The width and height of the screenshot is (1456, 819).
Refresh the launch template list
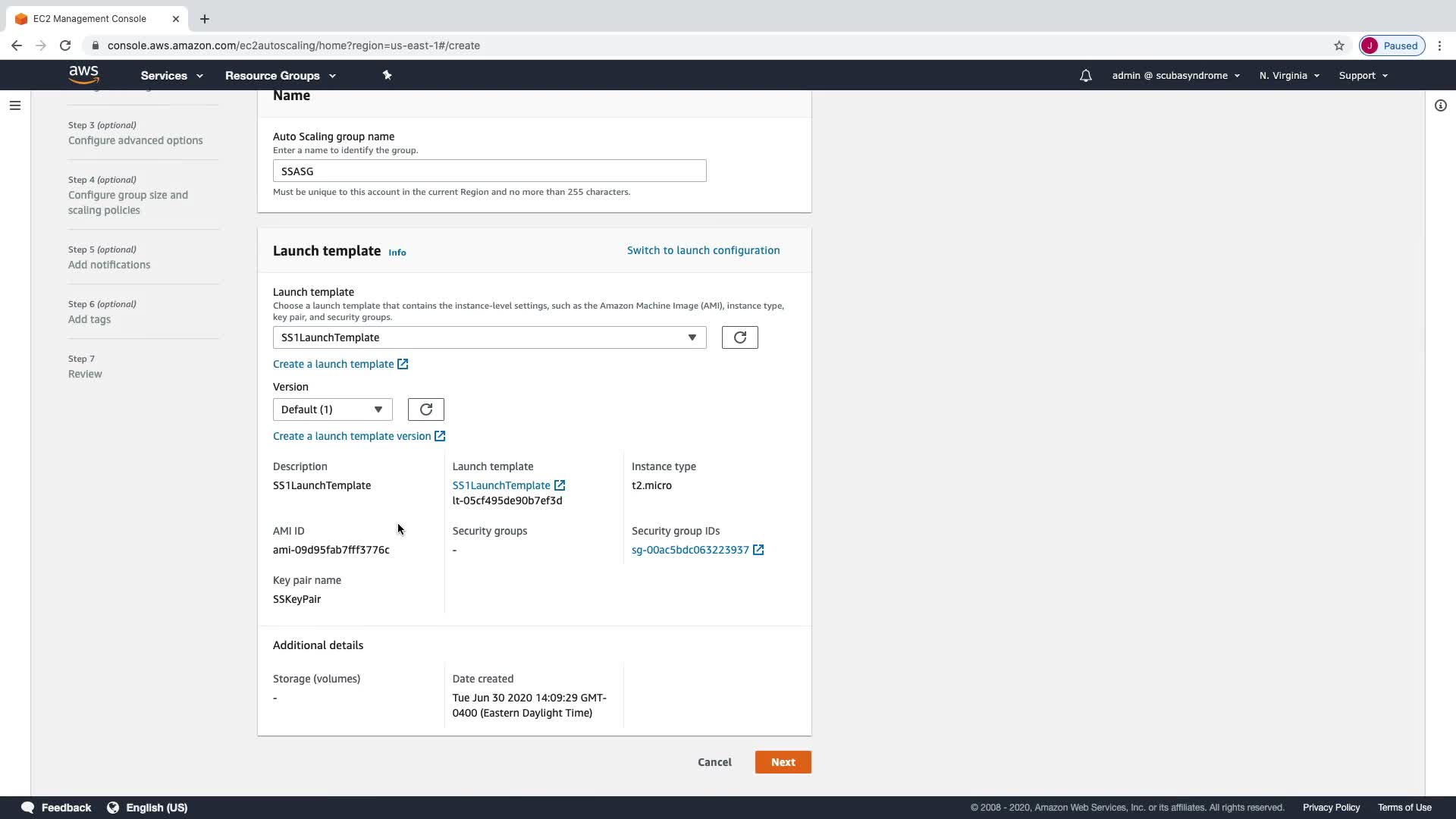click(739, 337)
